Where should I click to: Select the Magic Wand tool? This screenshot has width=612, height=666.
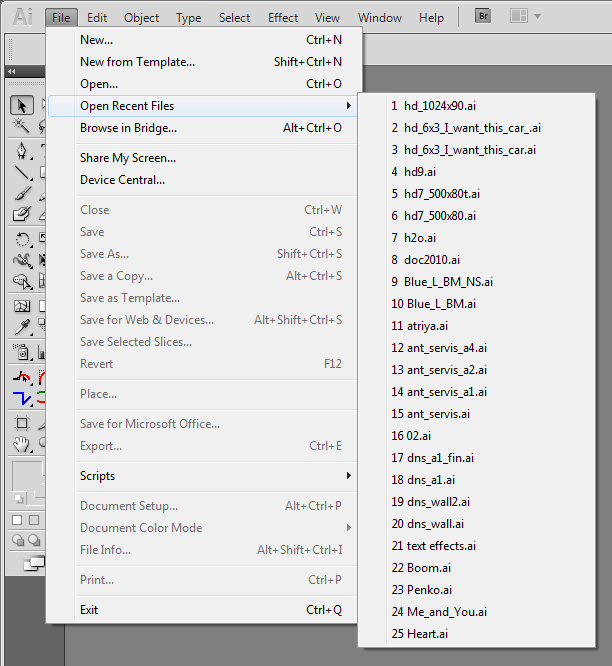(x=21, y=126)
